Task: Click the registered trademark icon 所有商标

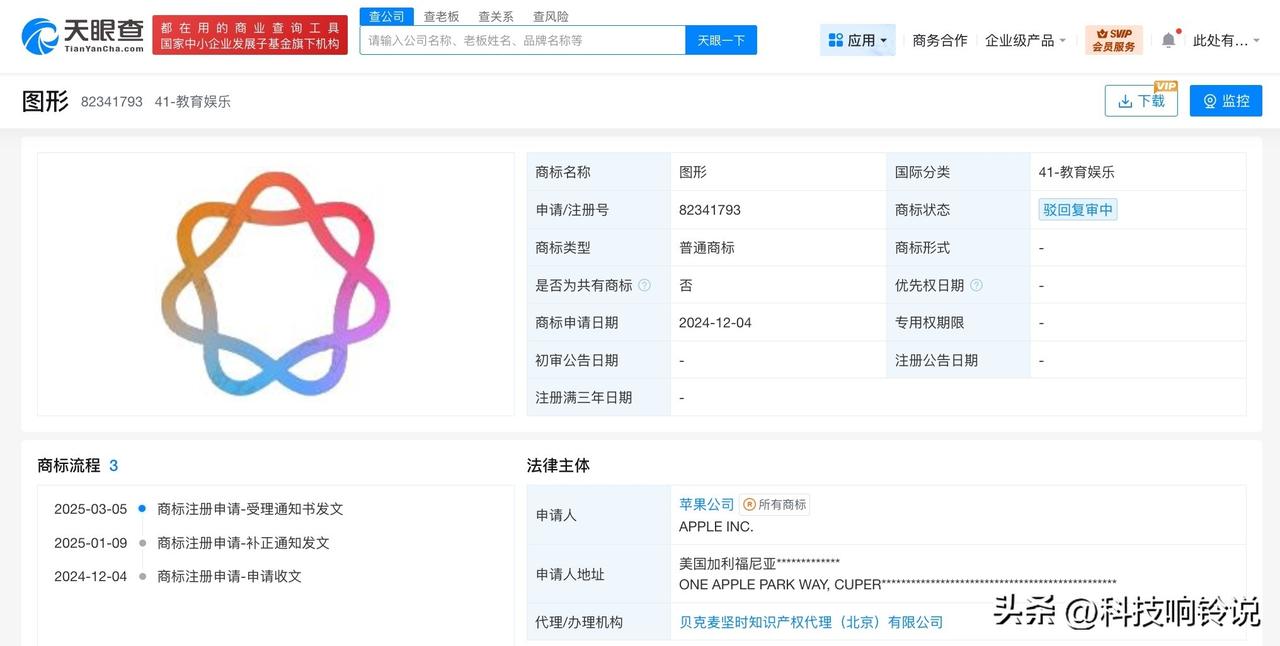Action: [x=775, y=505]
